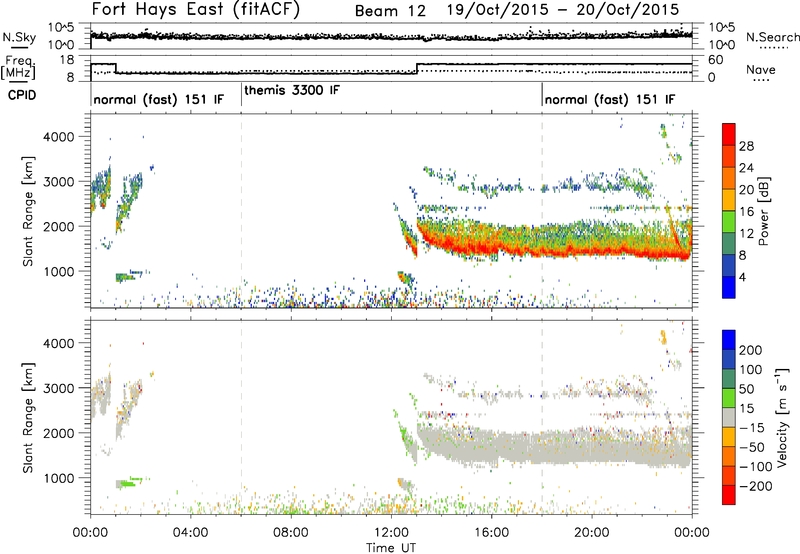Click the '60' label on the Nave axis

(716, 60)
